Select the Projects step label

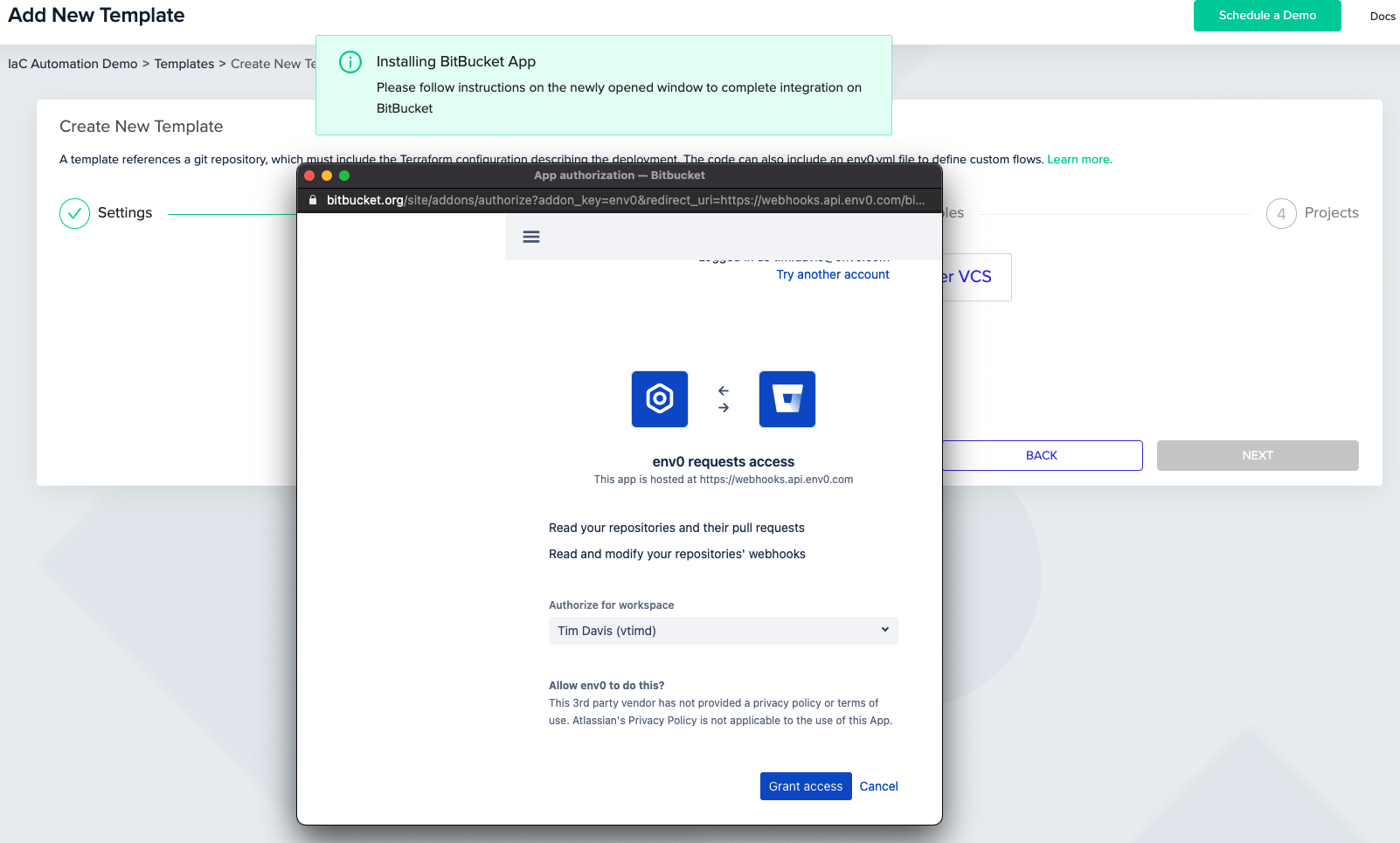tap(1332, 213)
